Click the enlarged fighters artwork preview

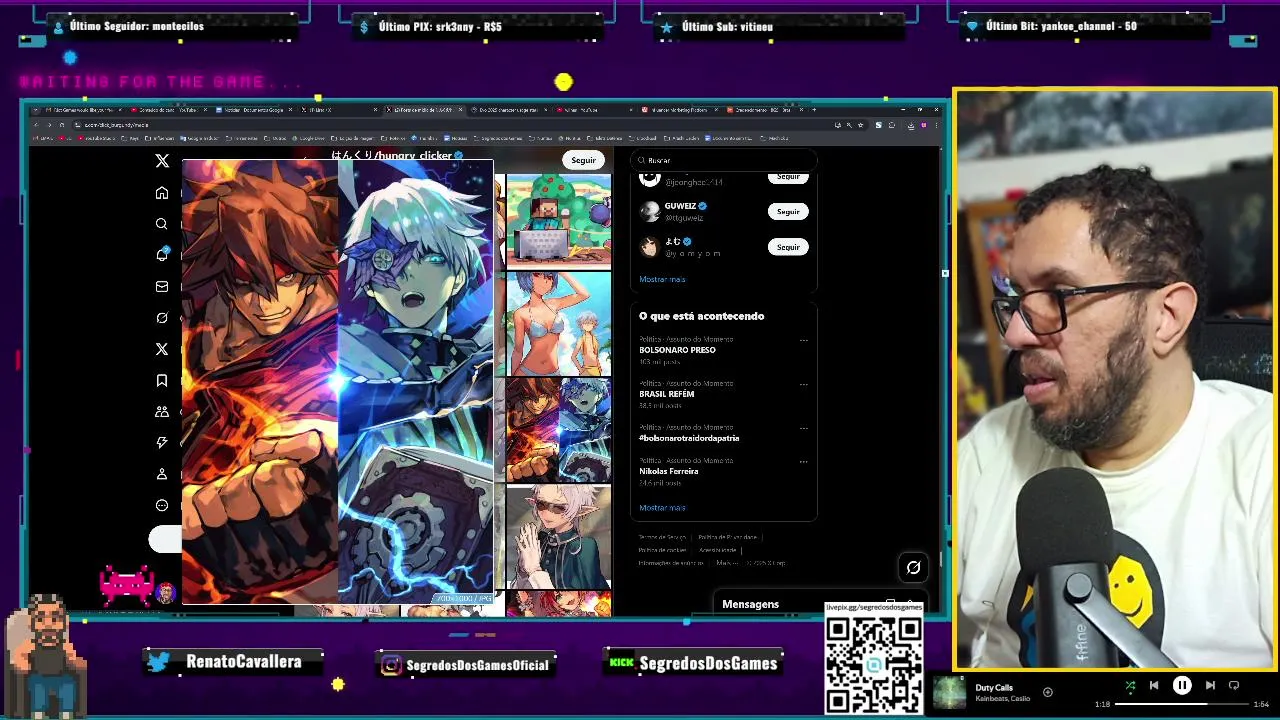(x=338, y=382)
